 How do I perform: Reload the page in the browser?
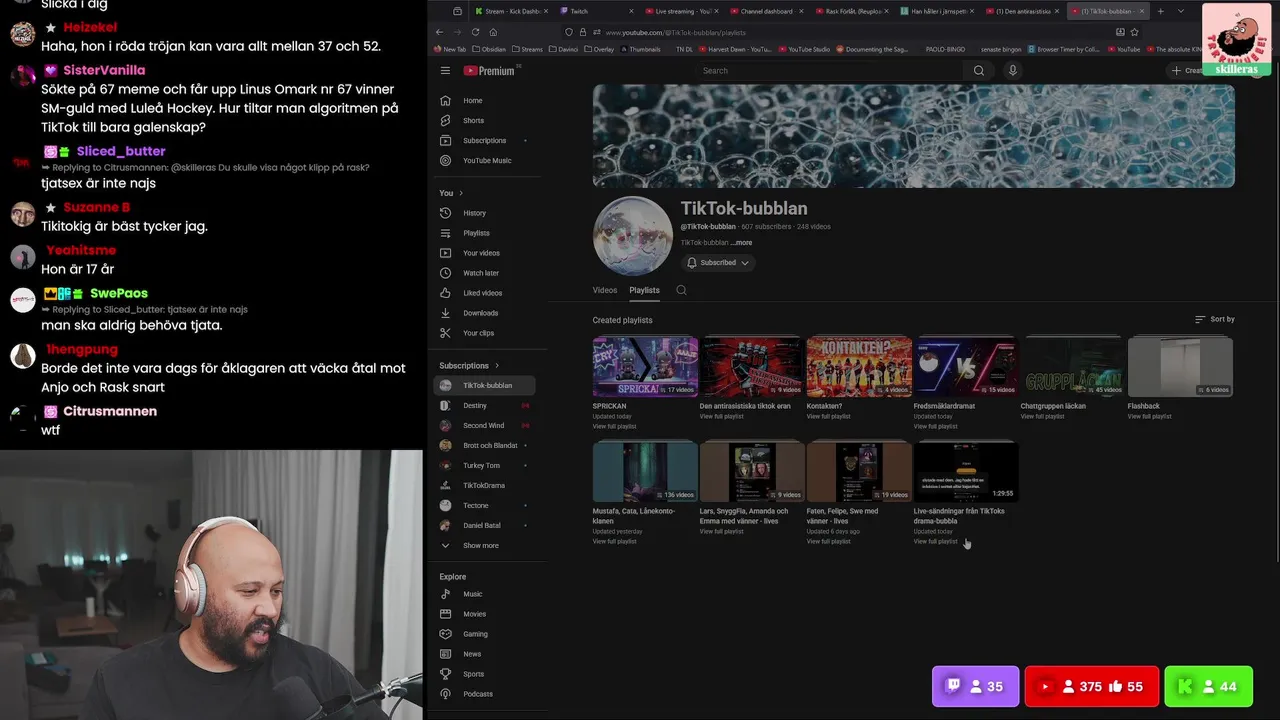pyautogui.click(x=475, y=32)
